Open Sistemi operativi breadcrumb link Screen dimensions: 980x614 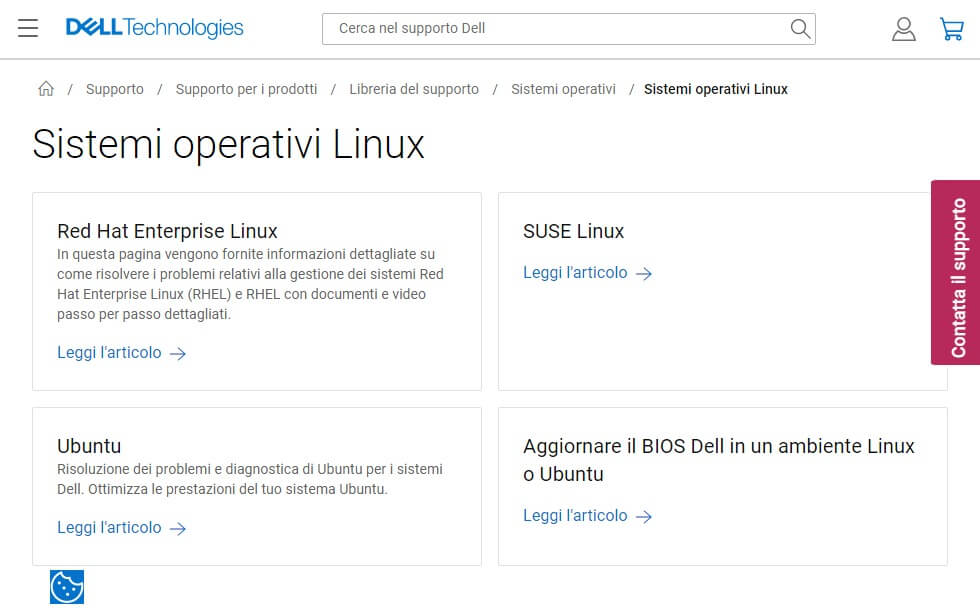coord(563,89)
